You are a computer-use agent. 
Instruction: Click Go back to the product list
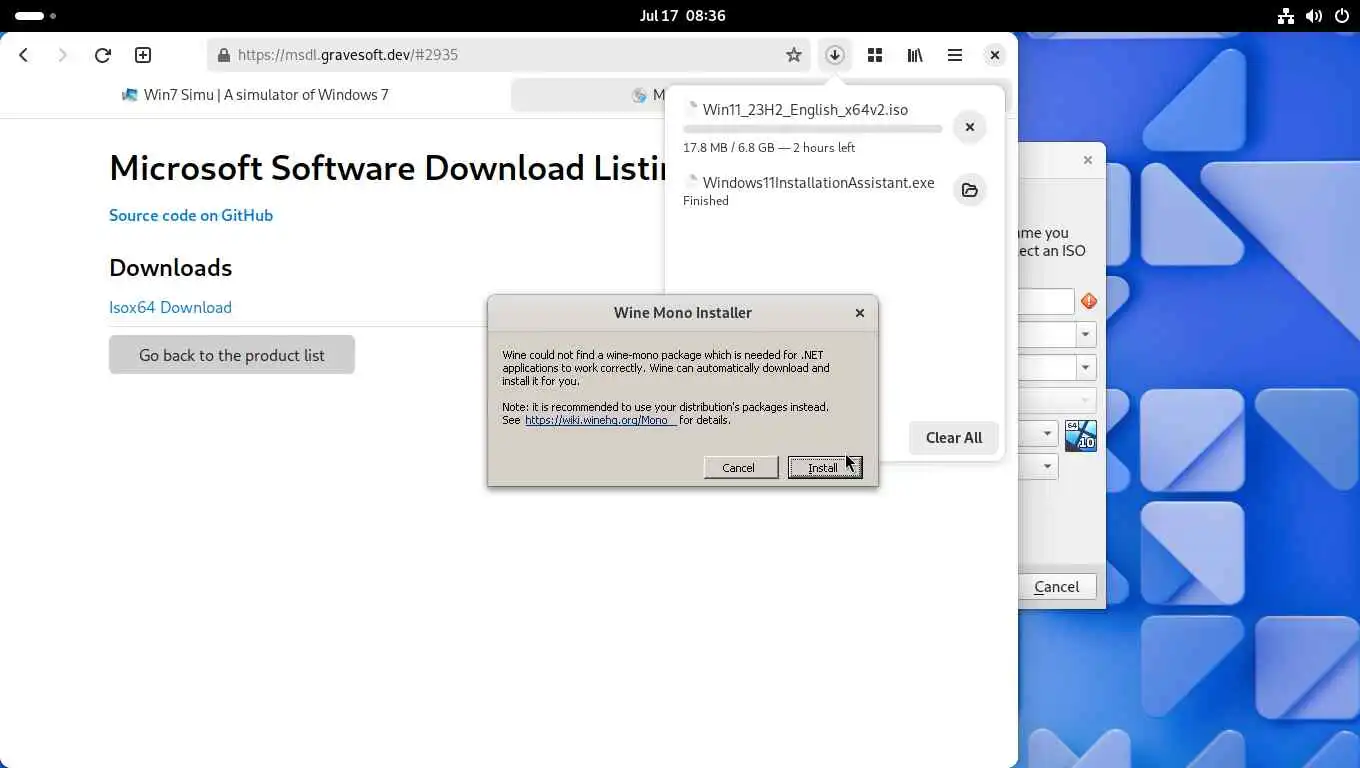232,355
